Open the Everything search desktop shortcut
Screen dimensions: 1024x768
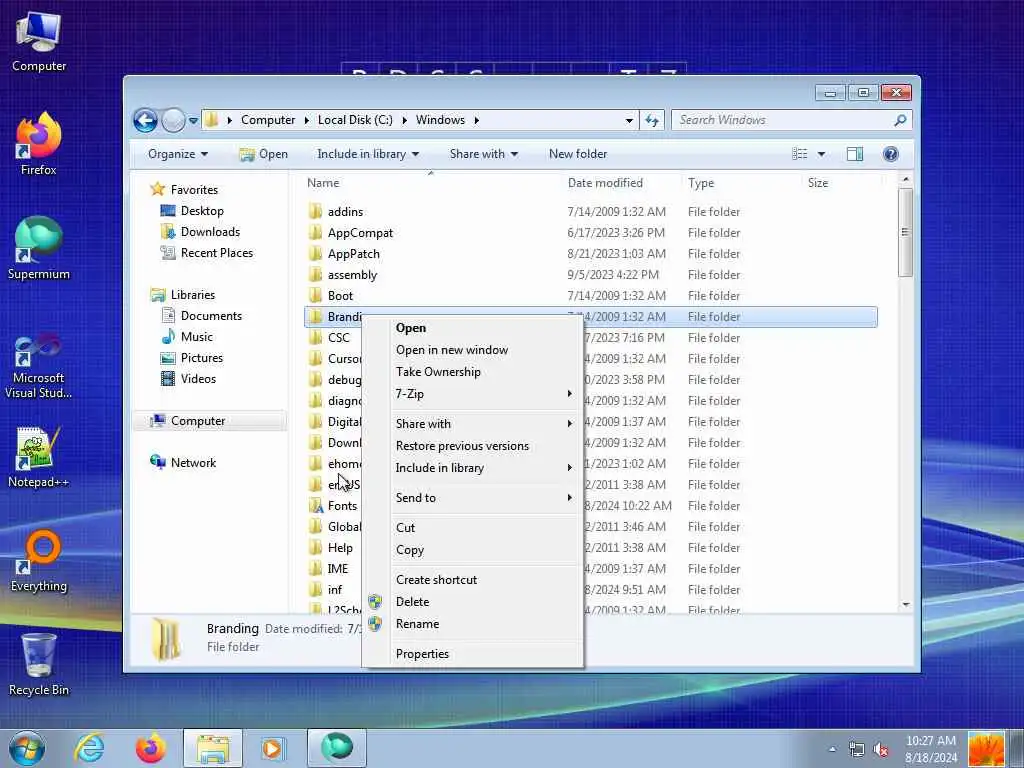pyautogui.click(x=39, y=562)
